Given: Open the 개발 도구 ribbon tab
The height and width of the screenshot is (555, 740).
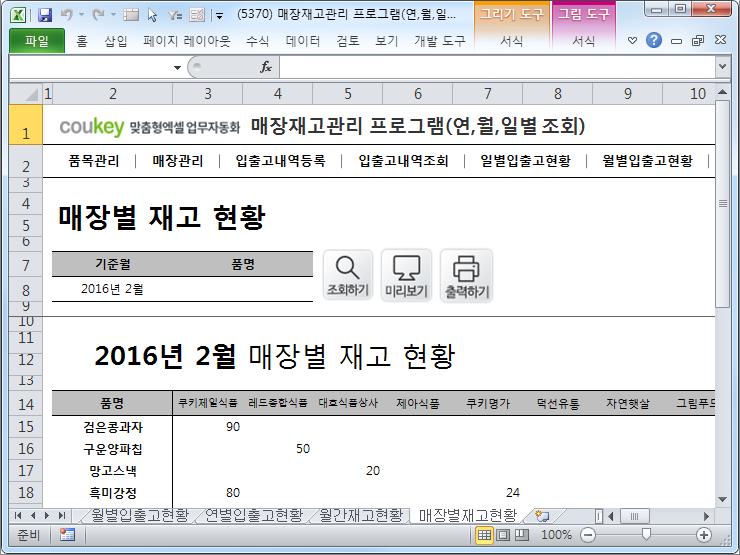Looking at the screenshot, I should pos(440,41).
